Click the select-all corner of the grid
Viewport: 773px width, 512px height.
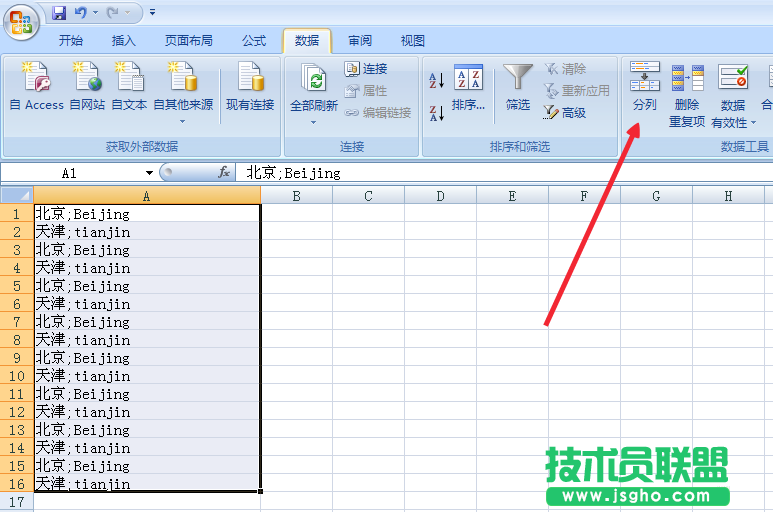tap(17, 195)
